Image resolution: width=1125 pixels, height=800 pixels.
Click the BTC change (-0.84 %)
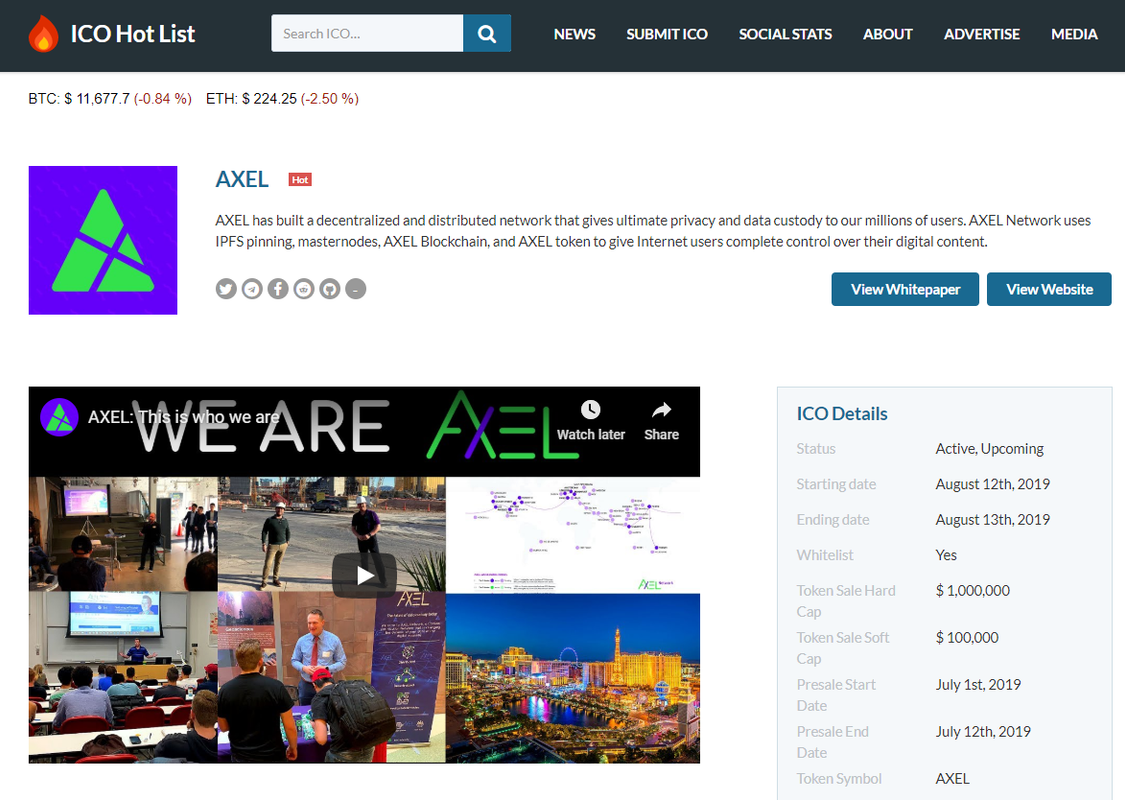point(163,99)
